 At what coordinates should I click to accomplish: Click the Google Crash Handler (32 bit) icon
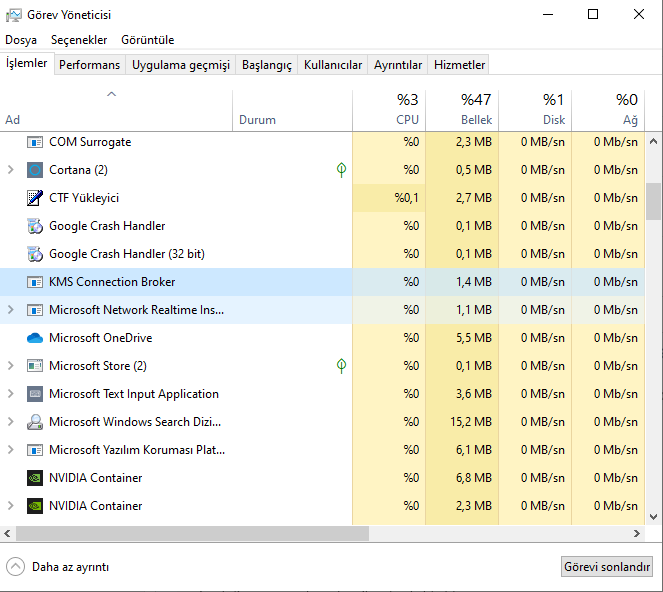(x=35, y=254)
